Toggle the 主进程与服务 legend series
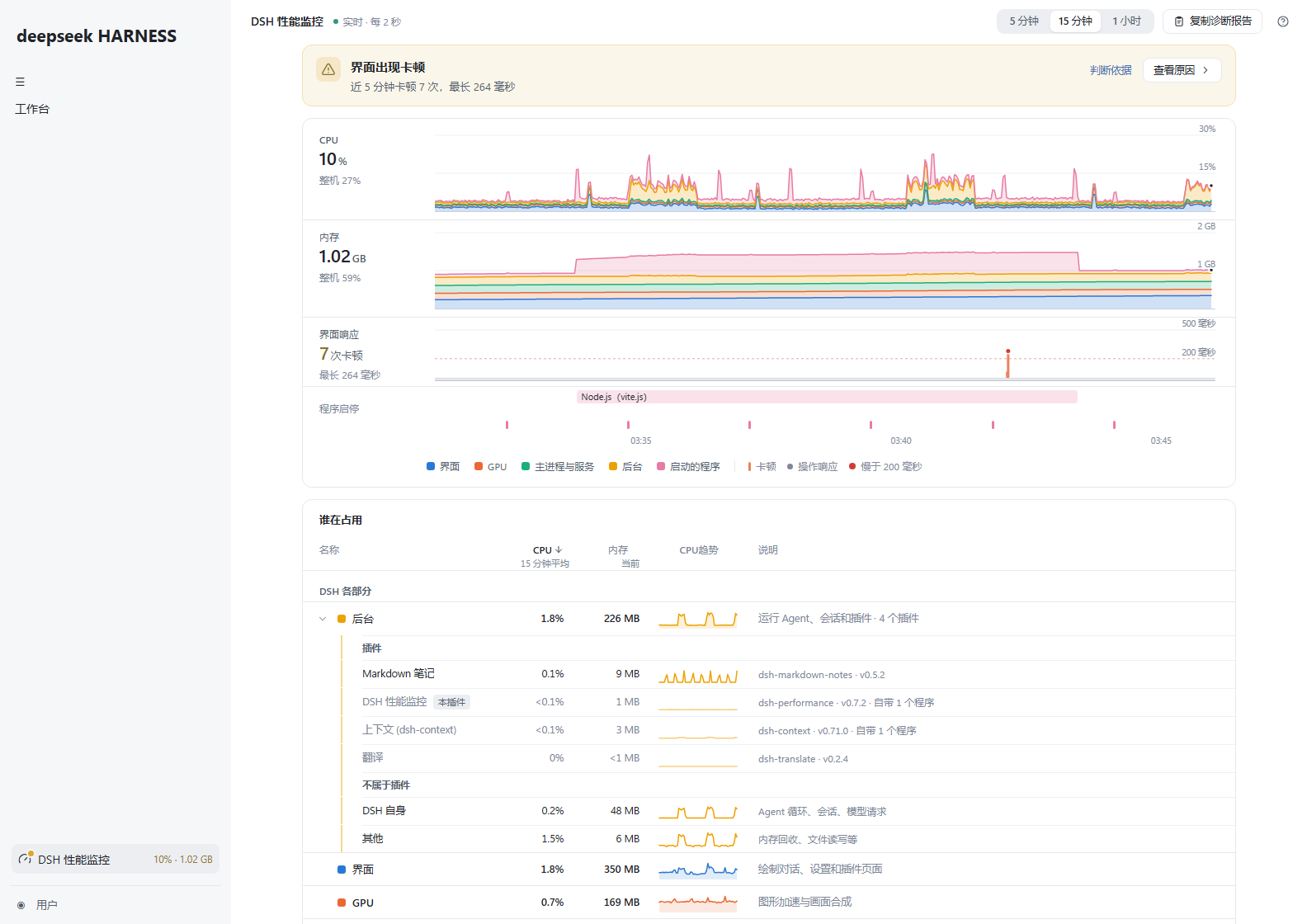 (558, 467)
